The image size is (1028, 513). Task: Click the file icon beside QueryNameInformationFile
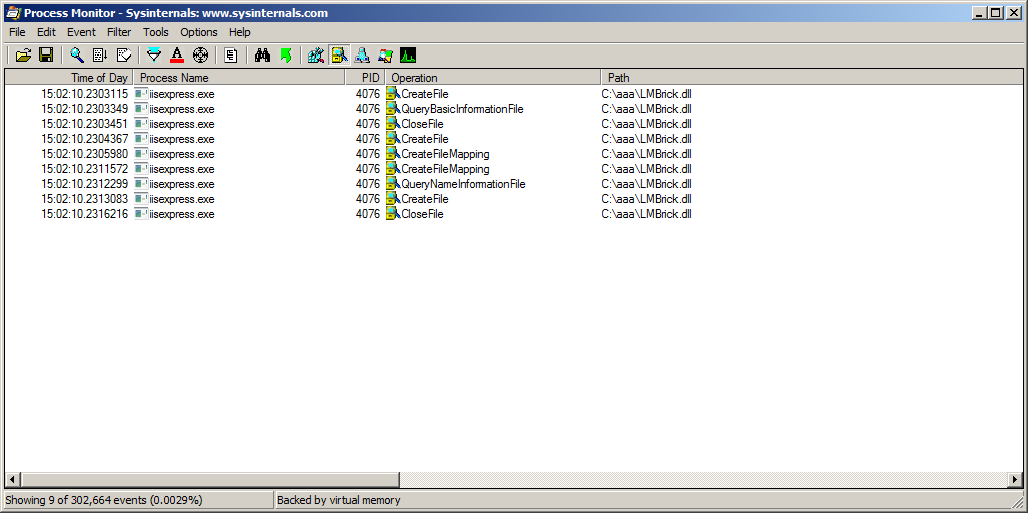click(393, 184)
